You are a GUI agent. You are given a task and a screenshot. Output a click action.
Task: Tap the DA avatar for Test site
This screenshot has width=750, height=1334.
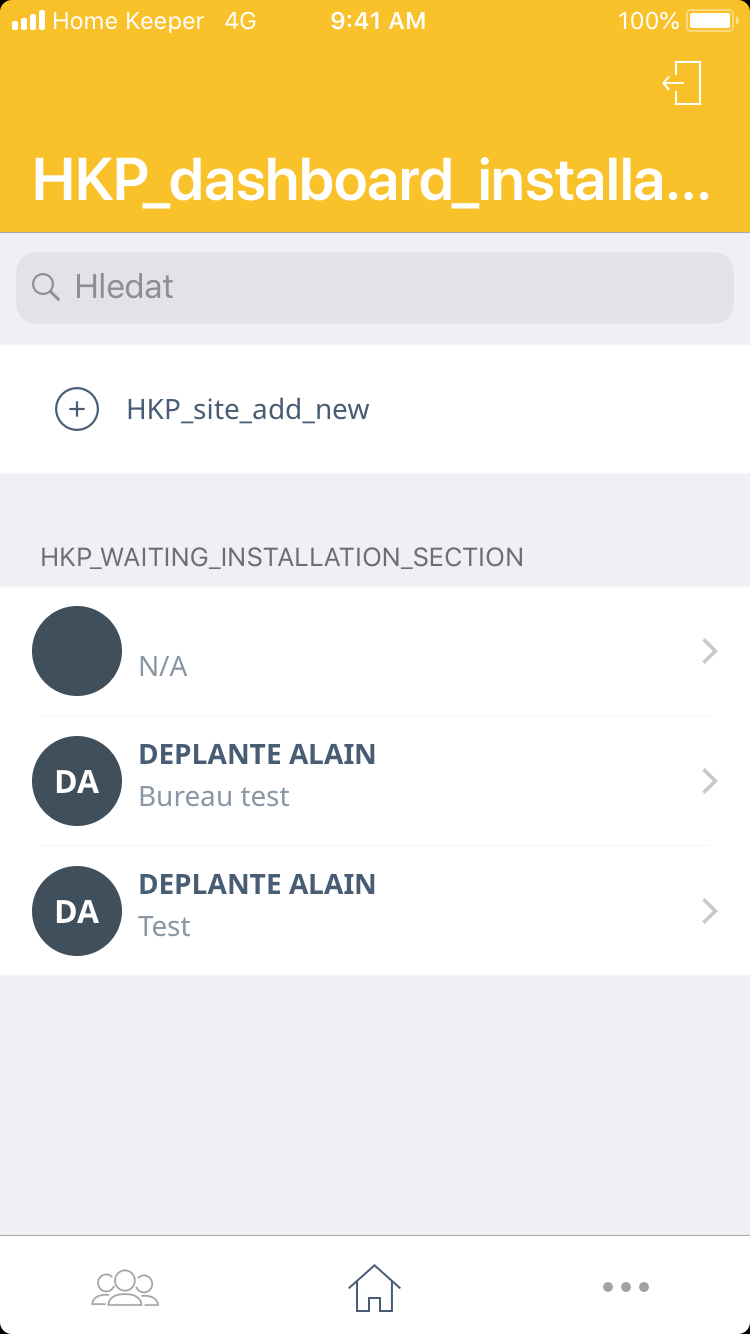point(77,911)
